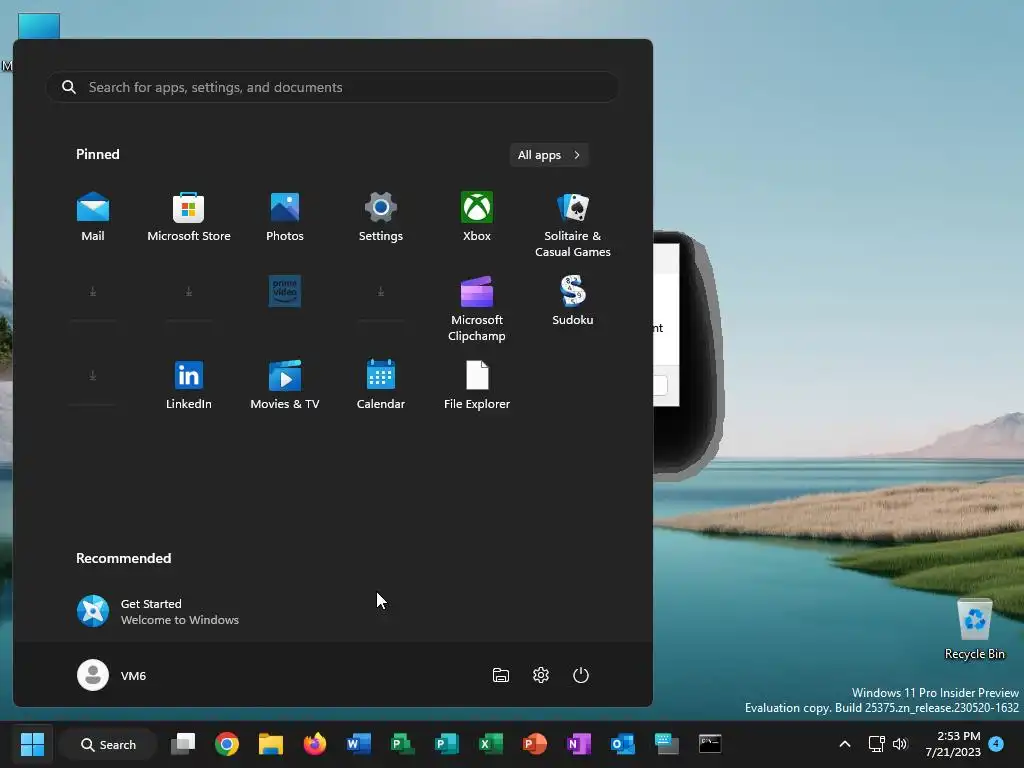Open PowerPoint from taskbar
Viewport: 1024px width, 768px height.
[x=535, y=744]
